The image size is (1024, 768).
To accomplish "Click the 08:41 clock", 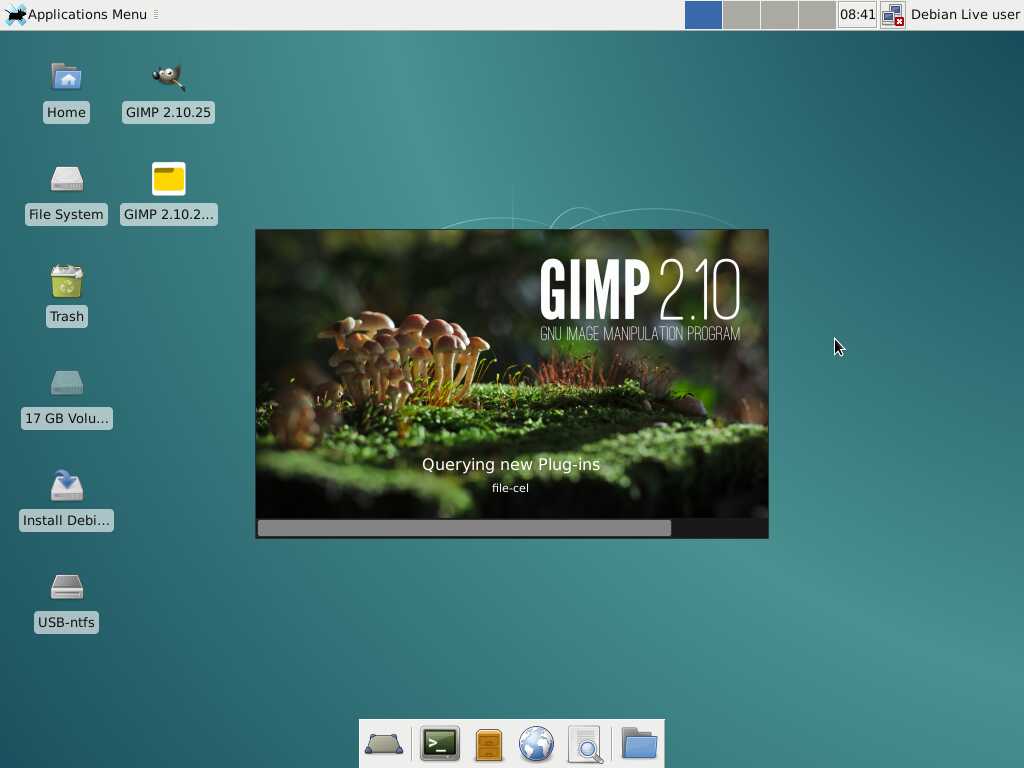I will pyautogui.click(x=857, y=14).
